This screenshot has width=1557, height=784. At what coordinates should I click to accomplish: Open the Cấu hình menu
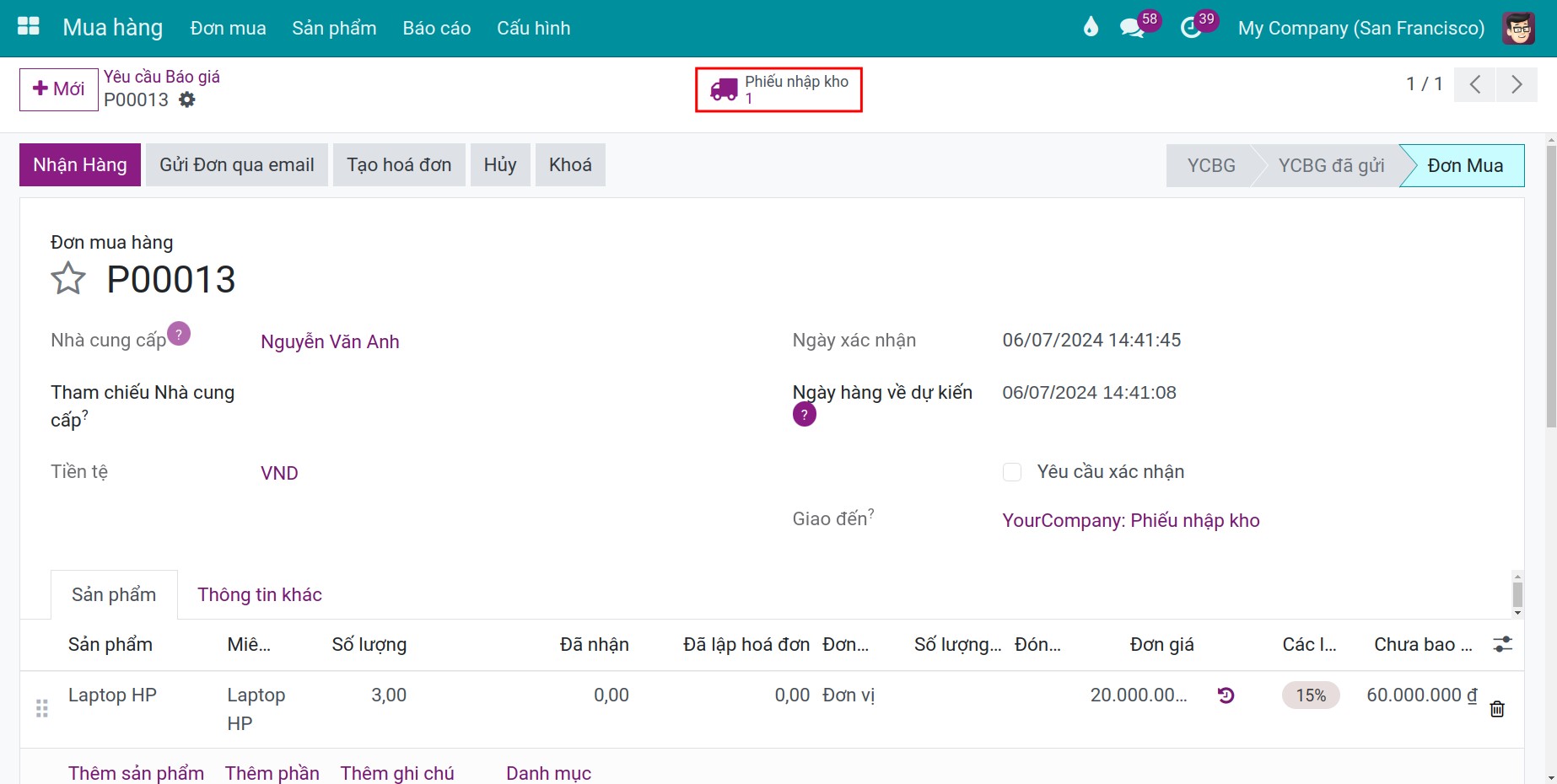pyautogui.click(x=534, y=28)
